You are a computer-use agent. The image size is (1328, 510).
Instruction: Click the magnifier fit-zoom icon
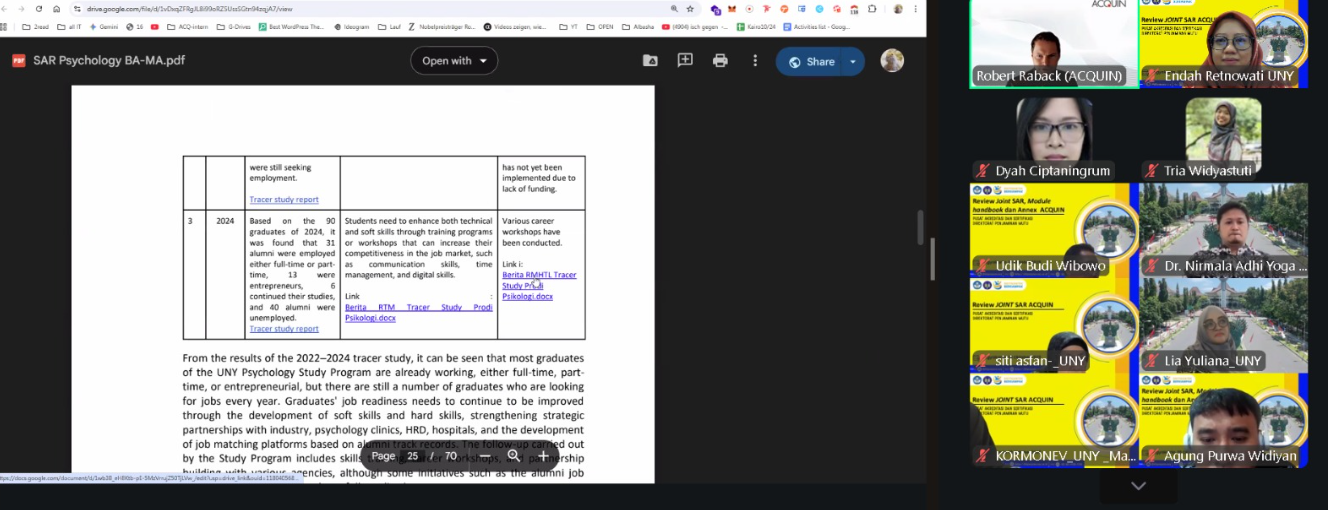tap(514, 456)
